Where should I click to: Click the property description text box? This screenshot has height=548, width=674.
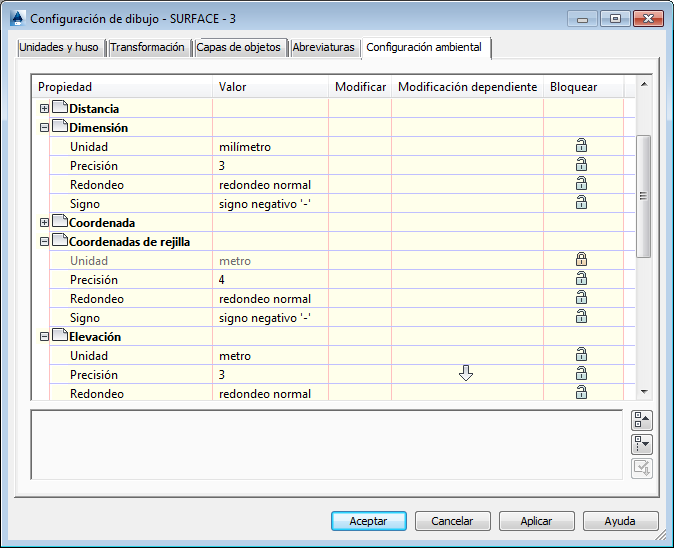click(x=327, y=445)
